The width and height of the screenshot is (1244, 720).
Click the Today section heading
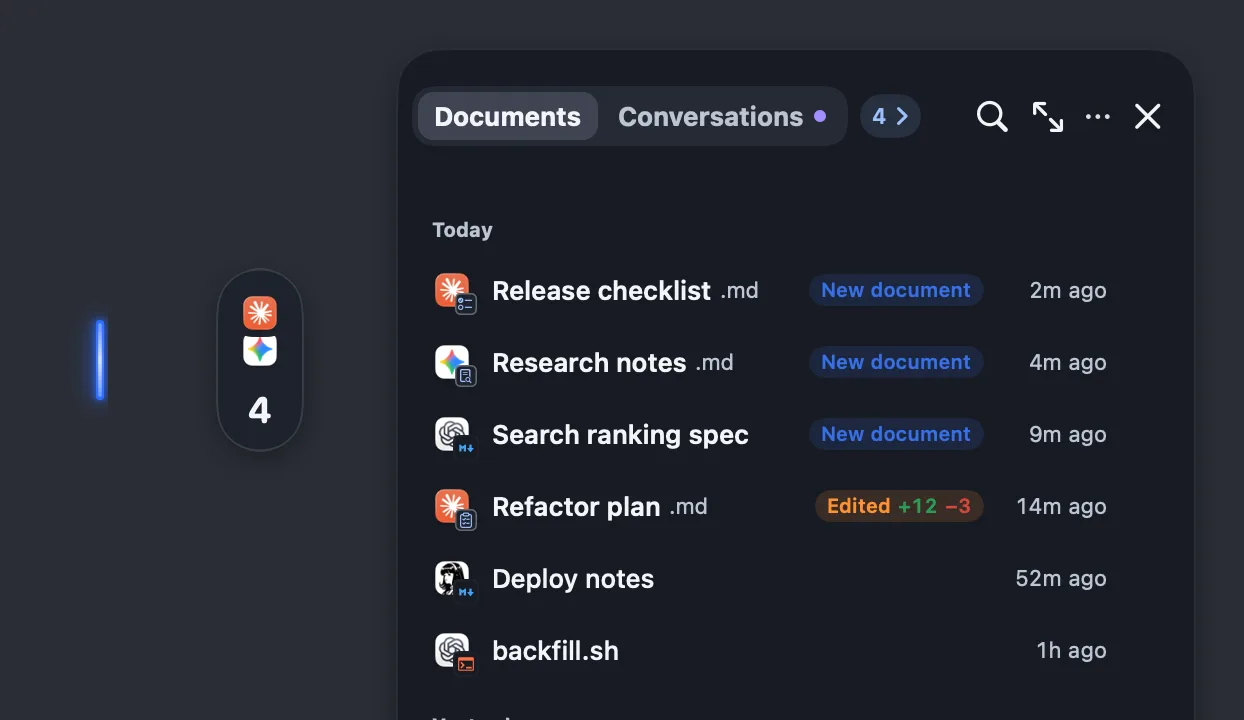coord(462,230)
